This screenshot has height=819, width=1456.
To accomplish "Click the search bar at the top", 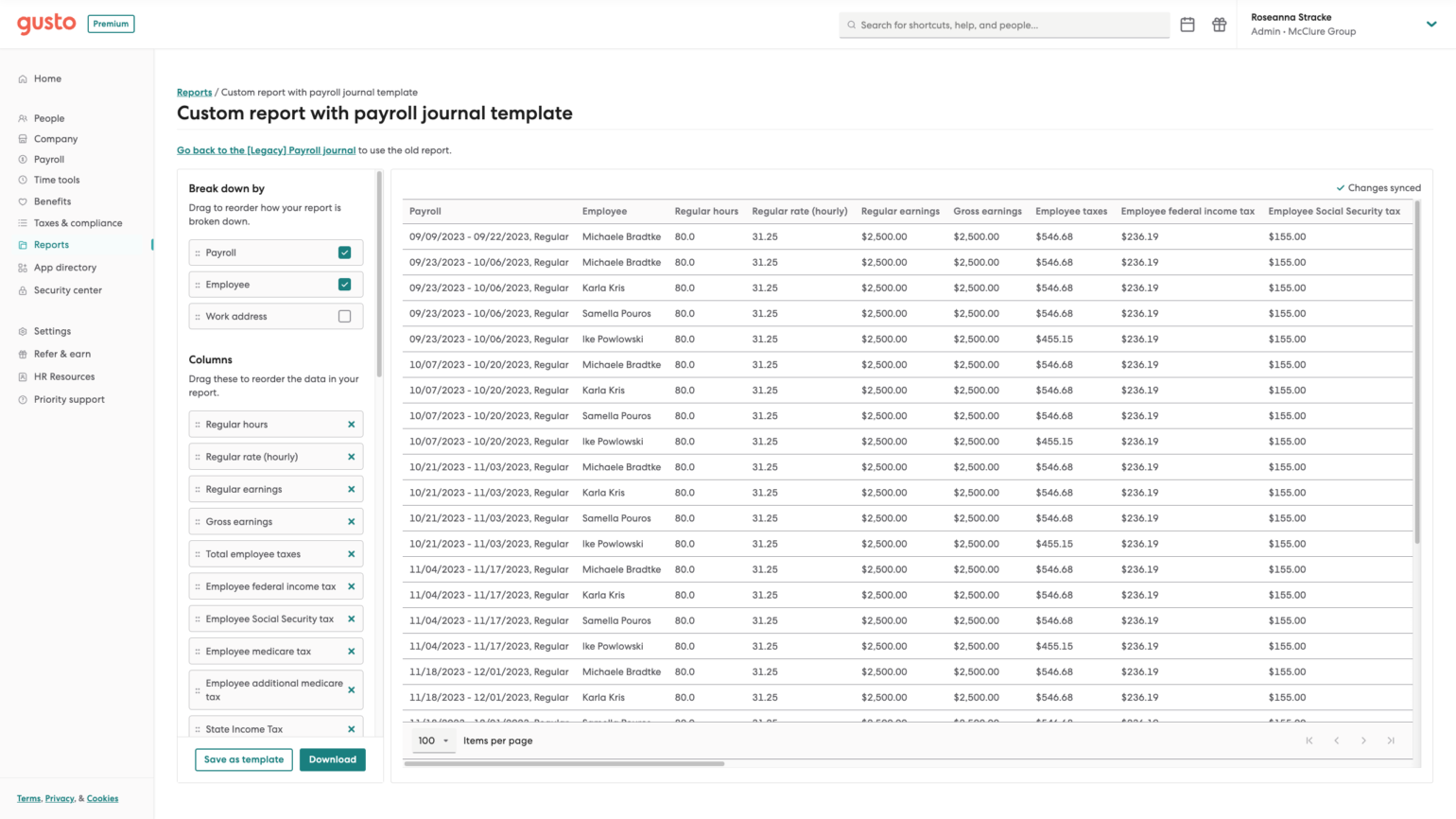I will [x=1004, y=25].
